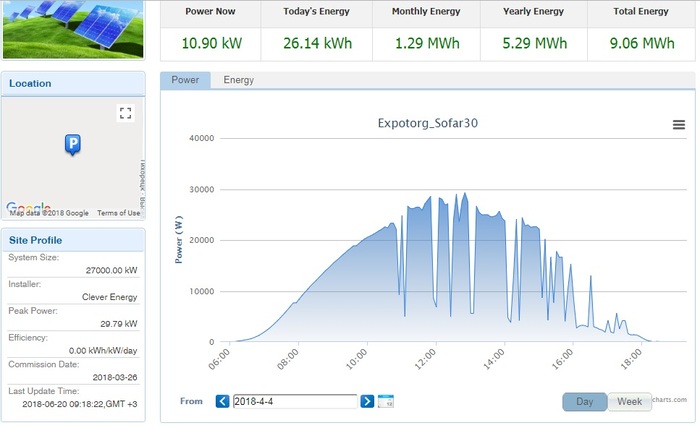
Task: Switch chart range to Day
Action: coord(584,401)
